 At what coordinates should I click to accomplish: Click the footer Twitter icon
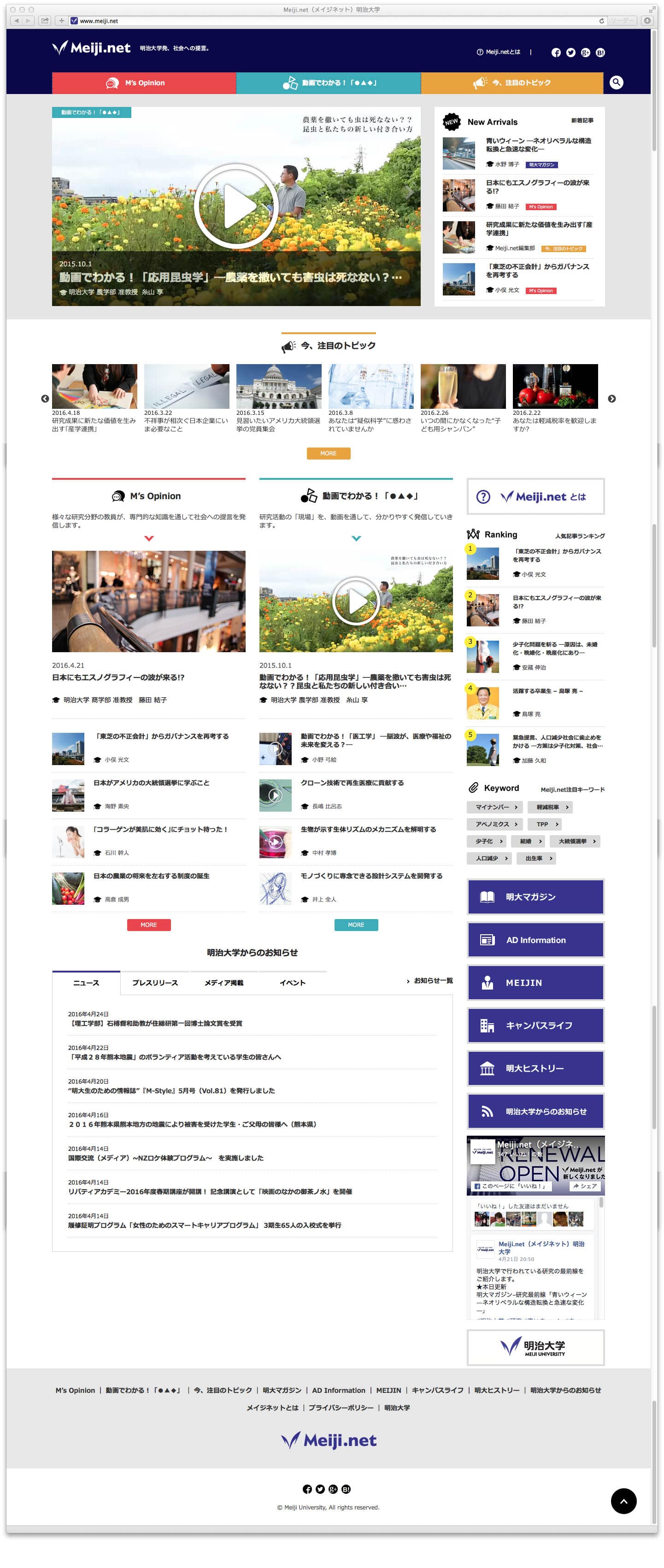pos(319,1489)
